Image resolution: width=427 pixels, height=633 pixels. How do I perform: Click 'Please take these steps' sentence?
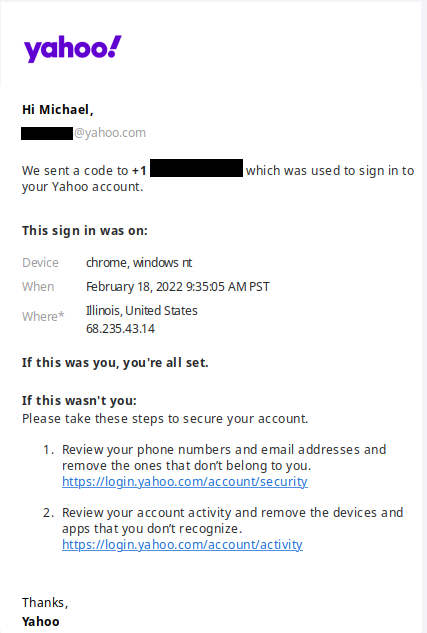tap(165, 419)
